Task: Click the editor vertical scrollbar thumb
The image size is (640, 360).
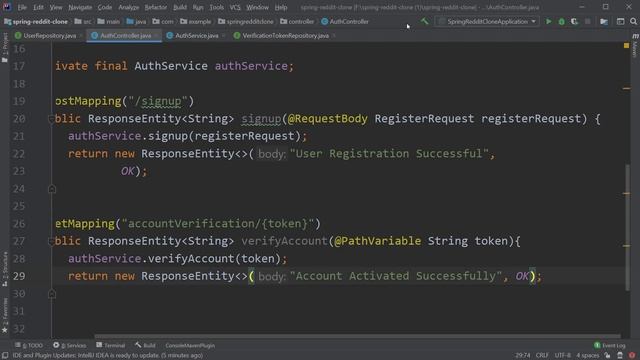Action: (x=627, y=227)
